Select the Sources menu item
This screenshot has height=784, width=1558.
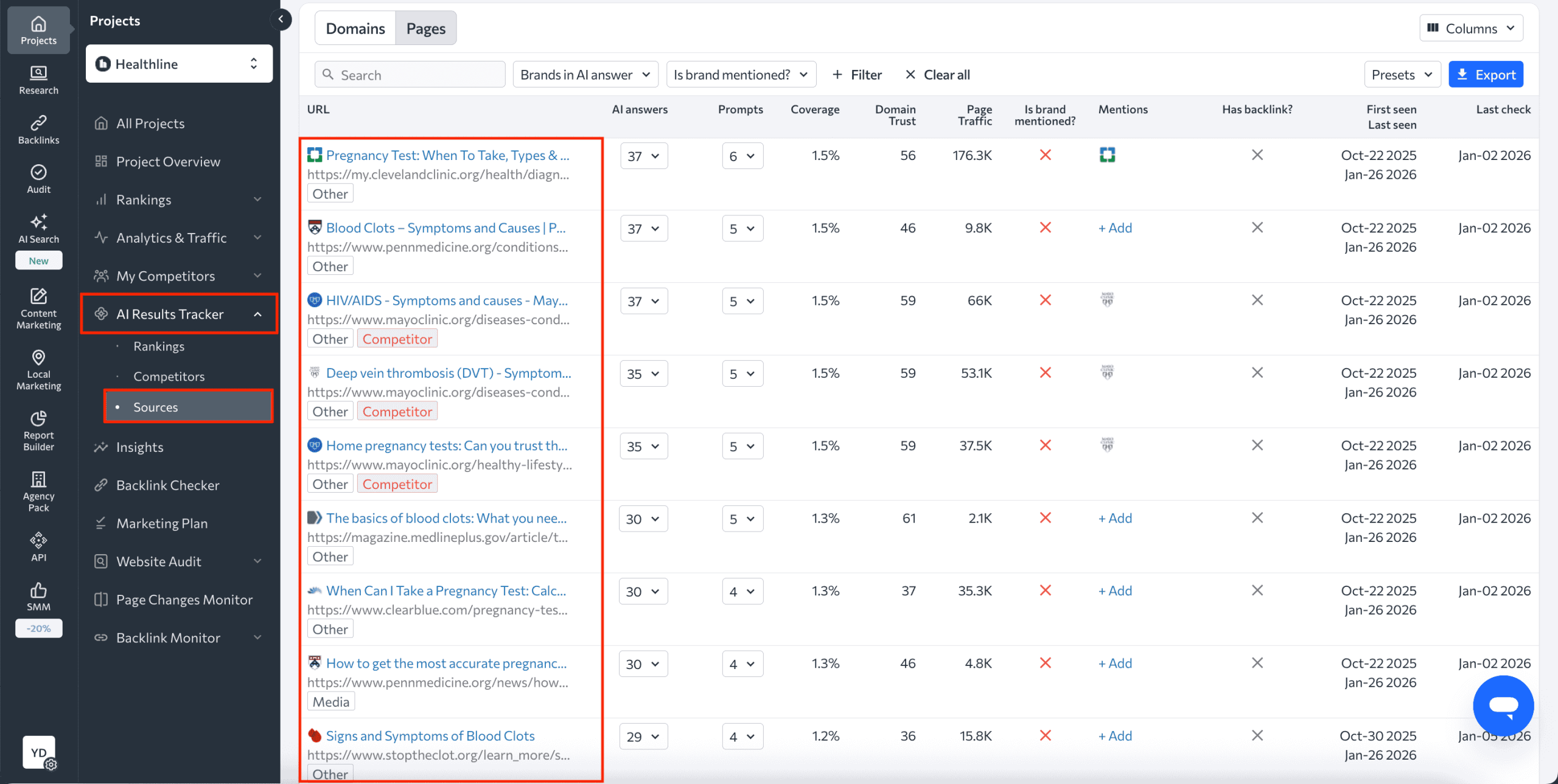pyautogui.click(x=155, y=406)
